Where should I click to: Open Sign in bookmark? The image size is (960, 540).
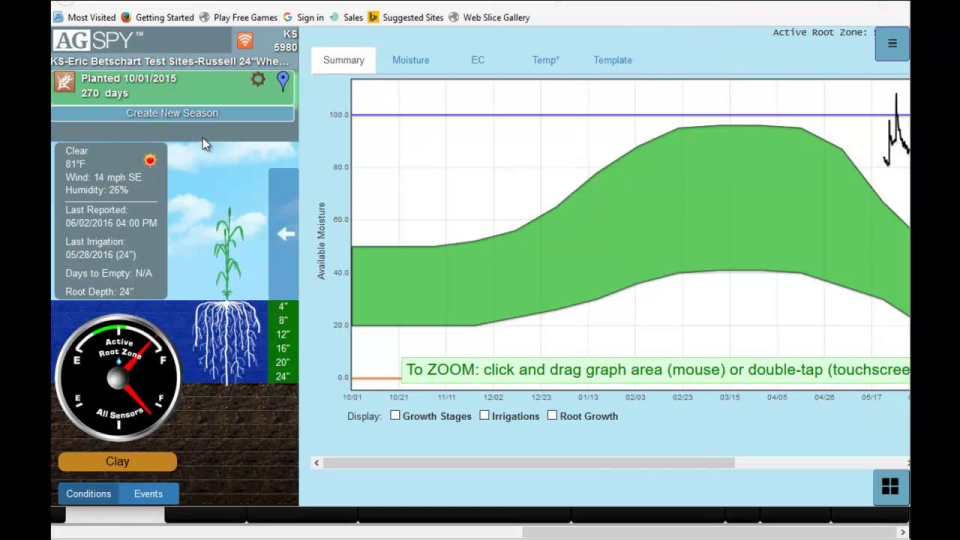click(x=304, y=17)
